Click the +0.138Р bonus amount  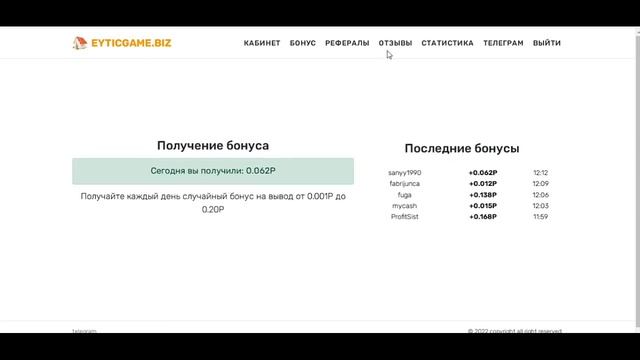pos(483,195)
